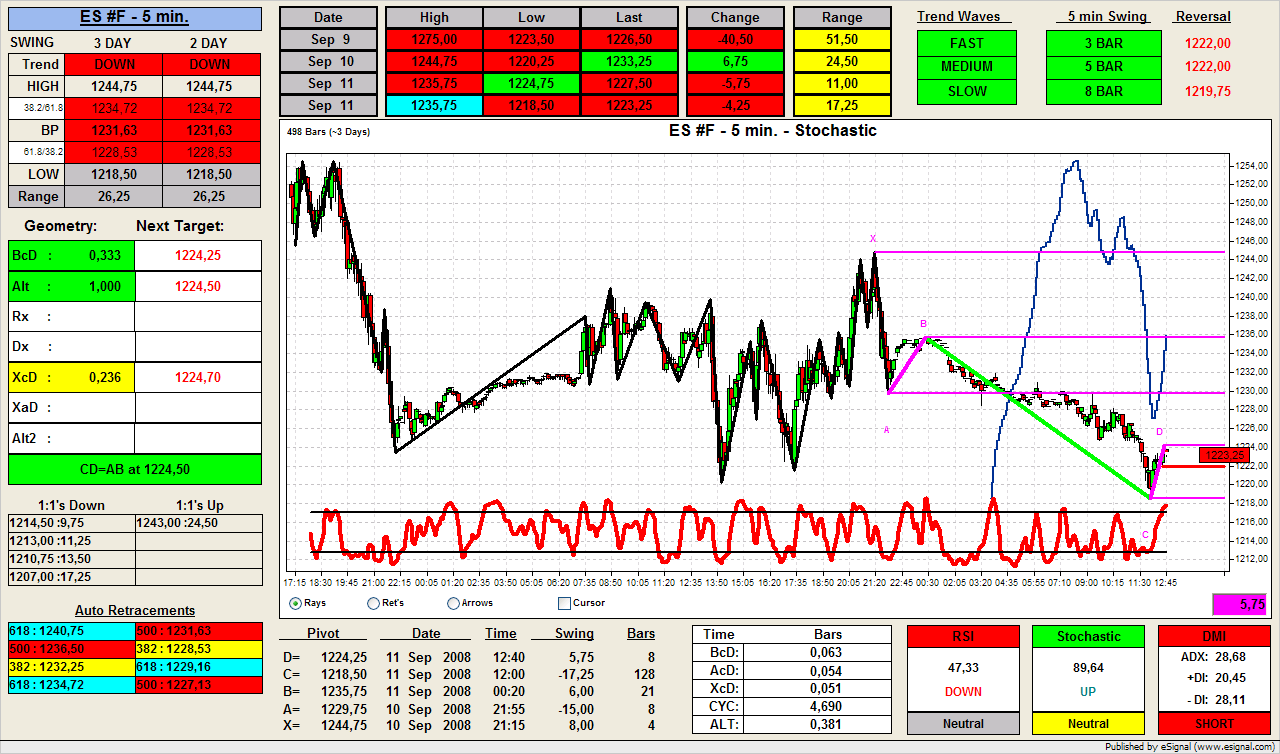1280x754 pixels.
Task: Click the green change value 6,75
Action: [x=736, y=62]
